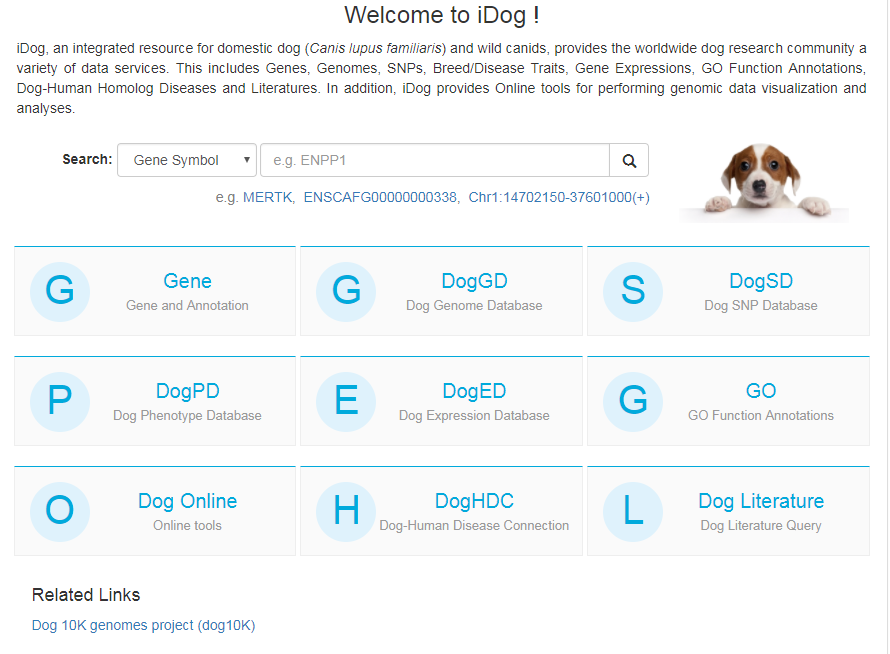Open the GO Function Annotations title link
This screenshot has width=890, height=654.
[x=761, y=391]
